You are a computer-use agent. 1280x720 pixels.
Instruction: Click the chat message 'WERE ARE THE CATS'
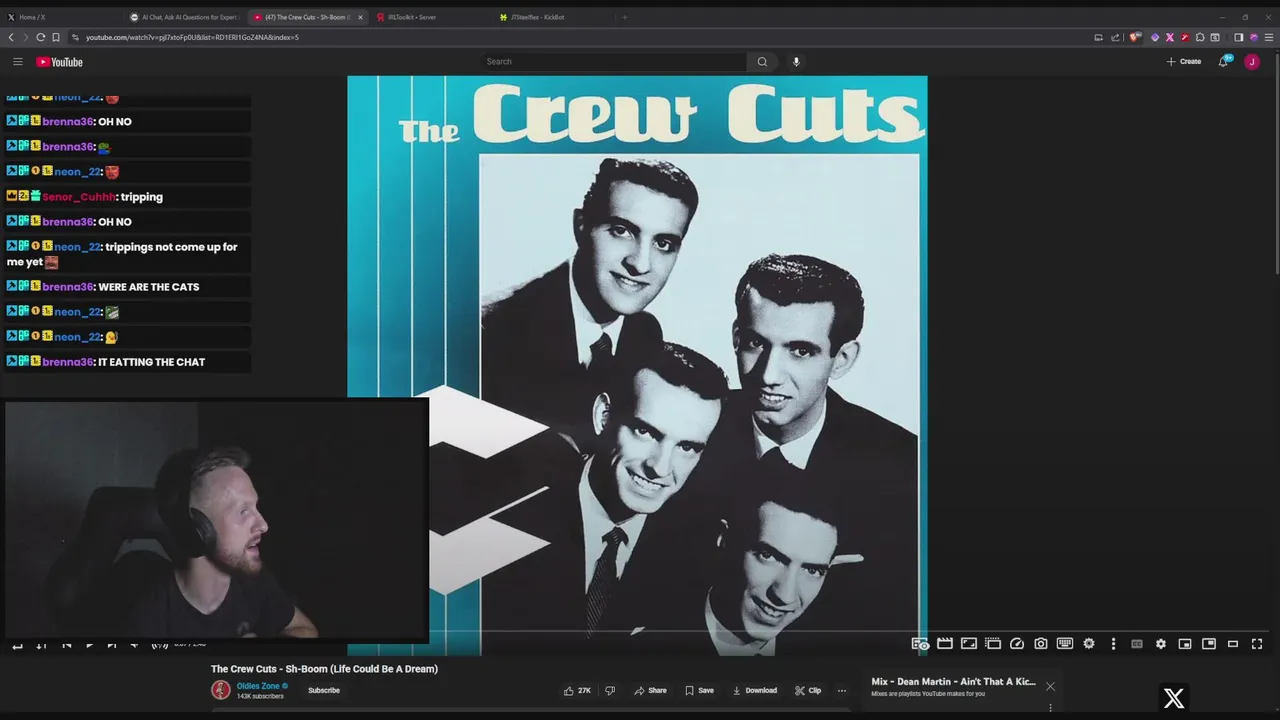click(x=149, y=287)
